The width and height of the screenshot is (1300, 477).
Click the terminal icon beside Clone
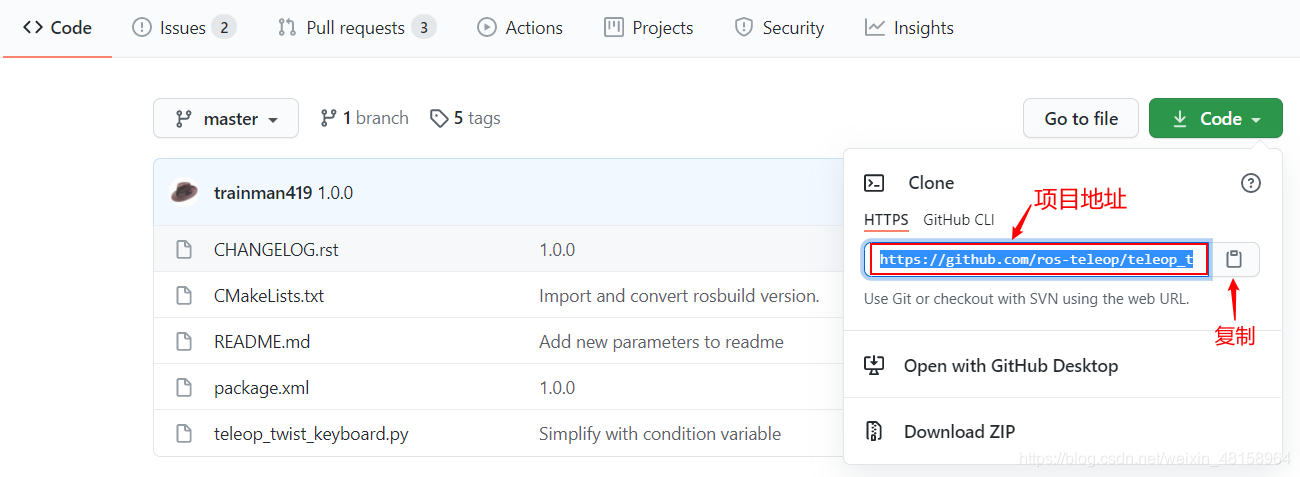point(874,183)
